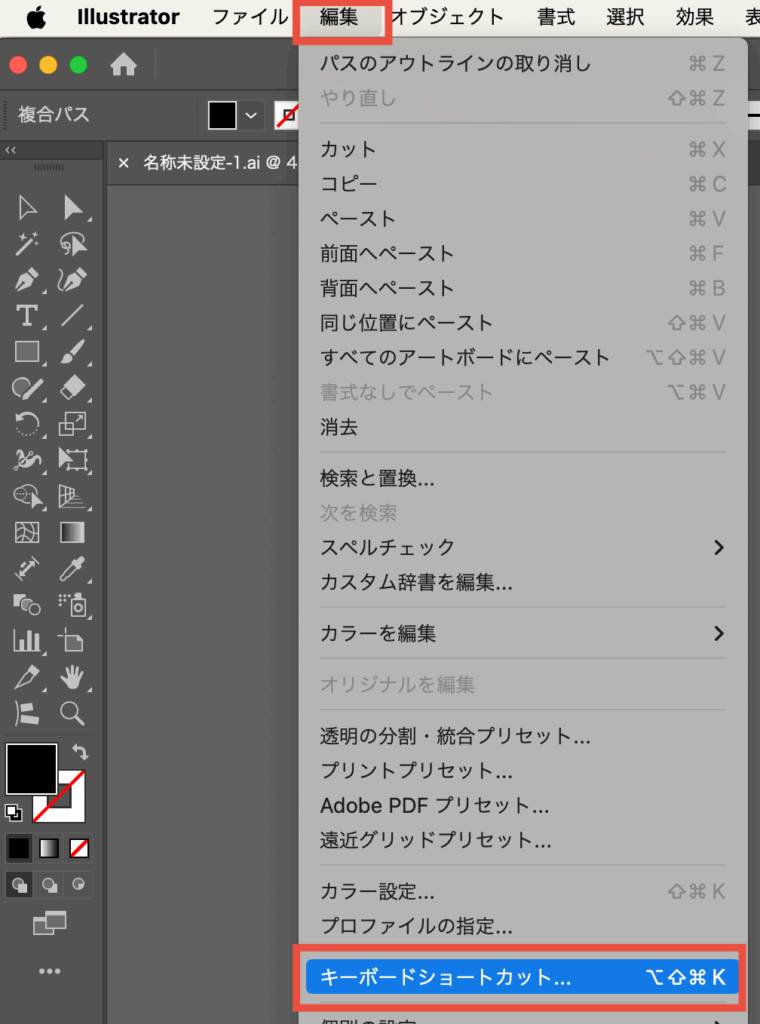Screen dimensions: 760x1024
Task: Set paint mode to None
Action: click(79, 848)
